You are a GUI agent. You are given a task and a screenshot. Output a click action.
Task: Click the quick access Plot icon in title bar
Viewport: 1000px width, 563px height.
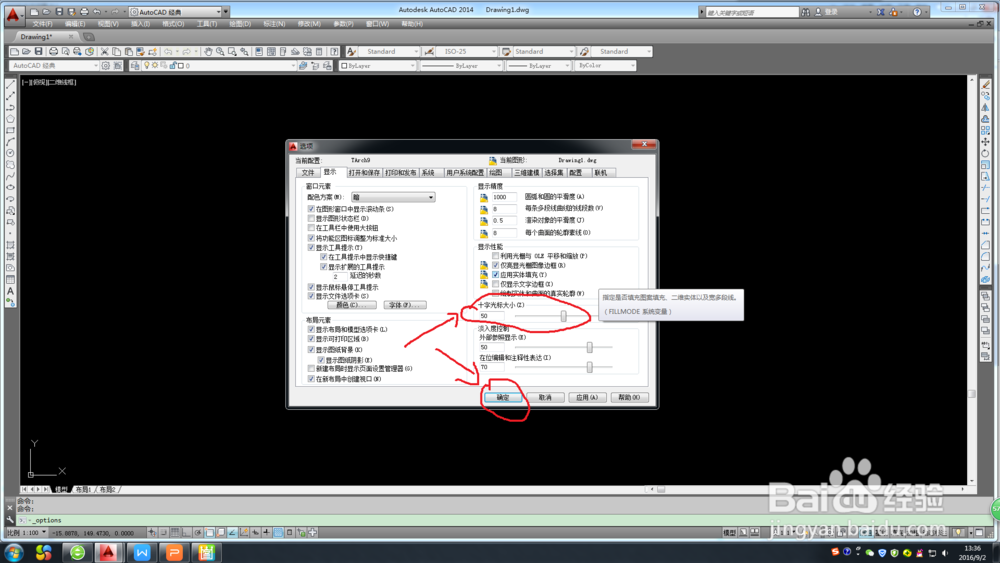tap(84, 12)
